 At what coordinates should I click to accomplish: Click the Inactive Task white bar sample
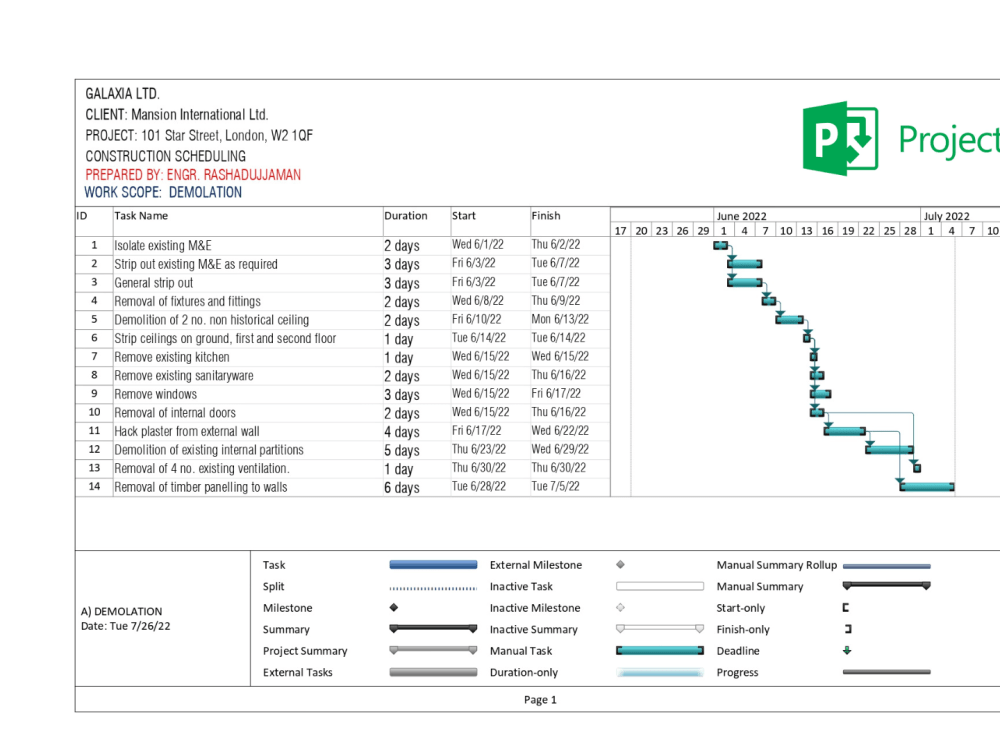660,586
